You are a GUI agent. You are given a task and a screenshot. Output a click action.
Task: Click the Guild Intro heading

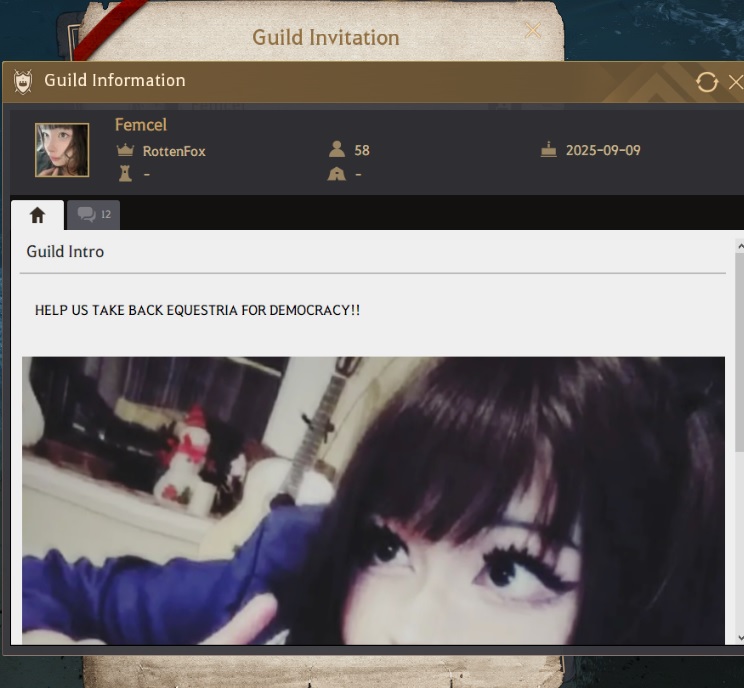pyautogui.click(x=65, y=251)
